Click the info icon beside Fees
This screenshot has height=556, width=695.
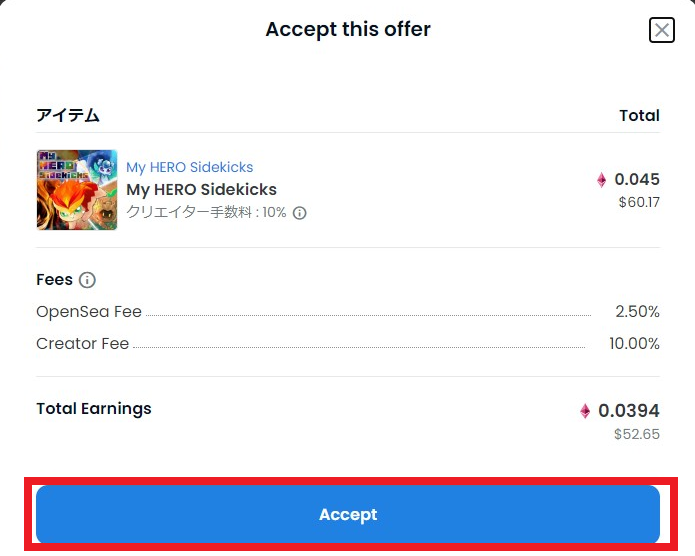coord(87,280)
